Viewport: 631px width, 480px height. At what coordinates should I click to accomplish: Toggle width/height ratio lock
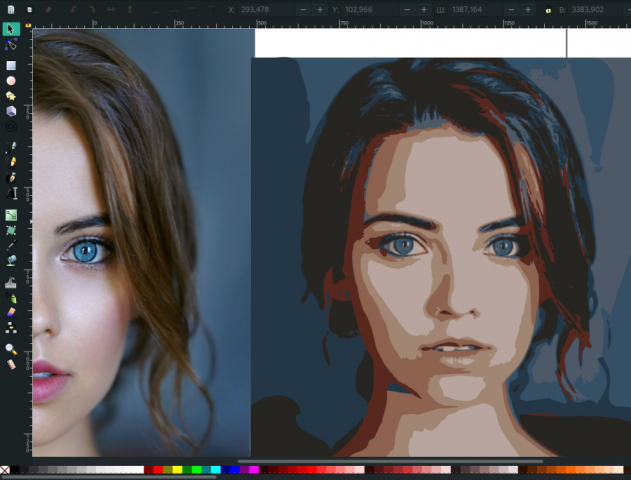click(548, 10)
